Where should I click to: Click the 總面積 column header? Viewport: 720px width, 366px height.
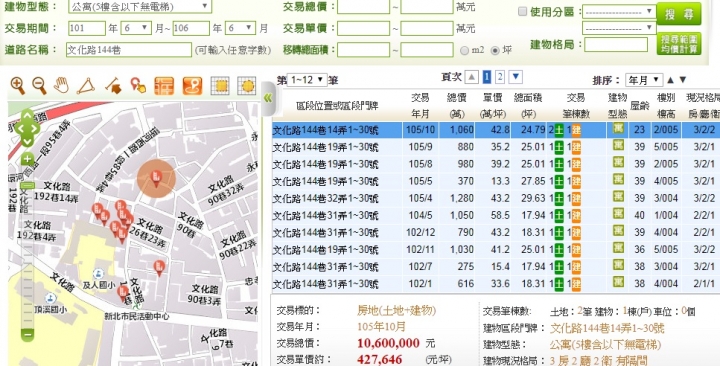(x=528, y=105)
